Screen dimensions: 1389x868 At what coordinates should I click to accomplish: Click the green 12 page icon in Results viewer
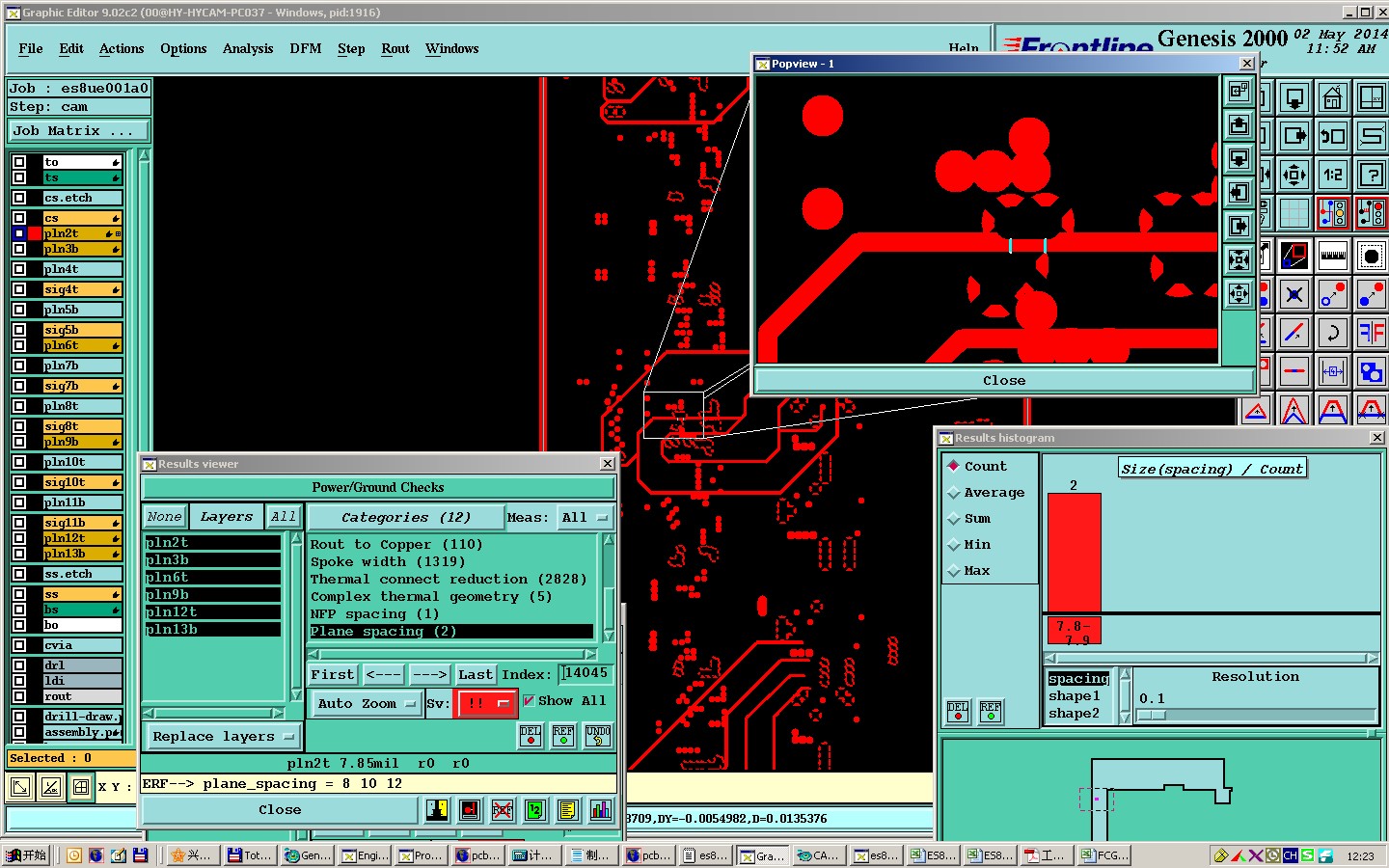534,810
